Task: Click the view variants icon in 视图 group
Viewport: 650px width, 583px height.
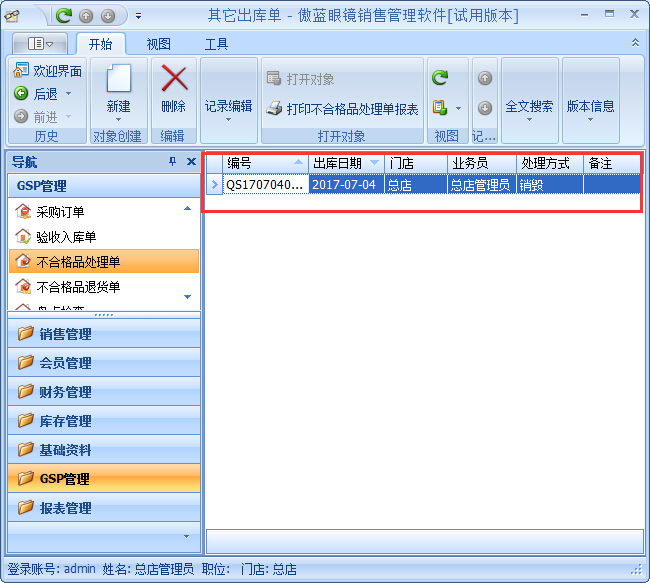Action: pyautogui.click(x=440, y=108)
